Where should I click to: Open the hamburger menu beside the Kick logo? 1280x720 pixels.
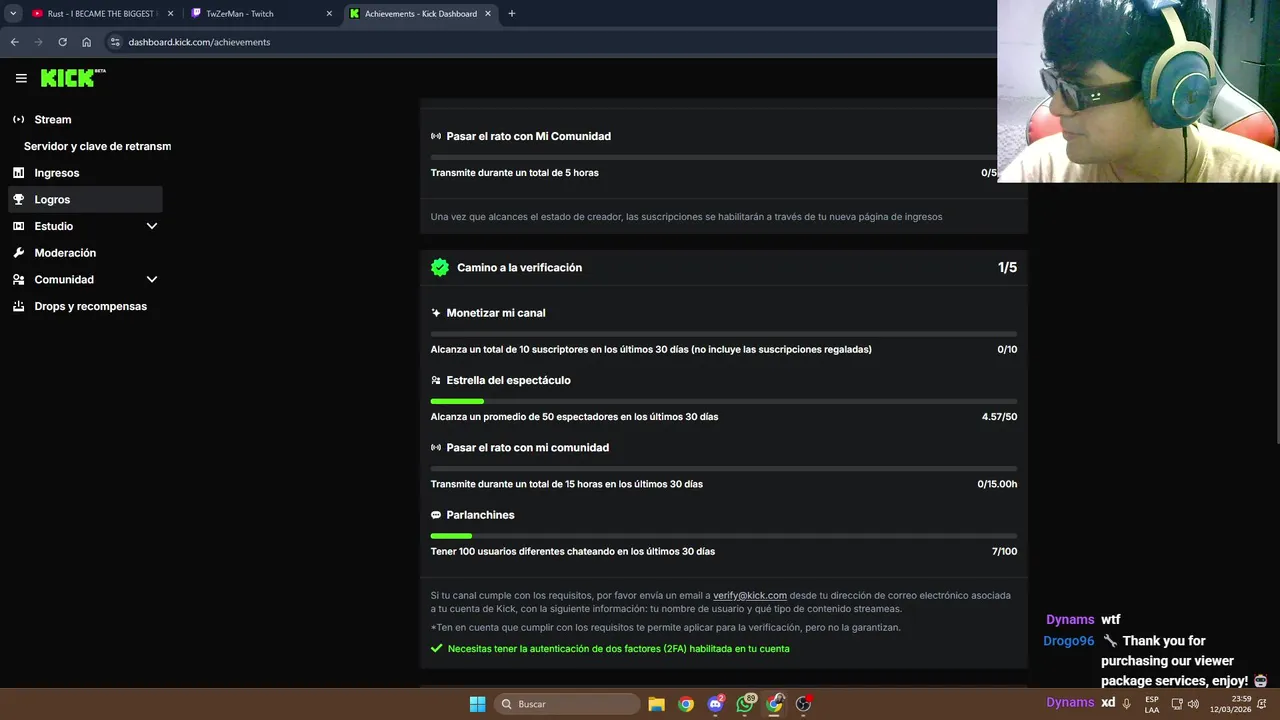click(21, 78)
